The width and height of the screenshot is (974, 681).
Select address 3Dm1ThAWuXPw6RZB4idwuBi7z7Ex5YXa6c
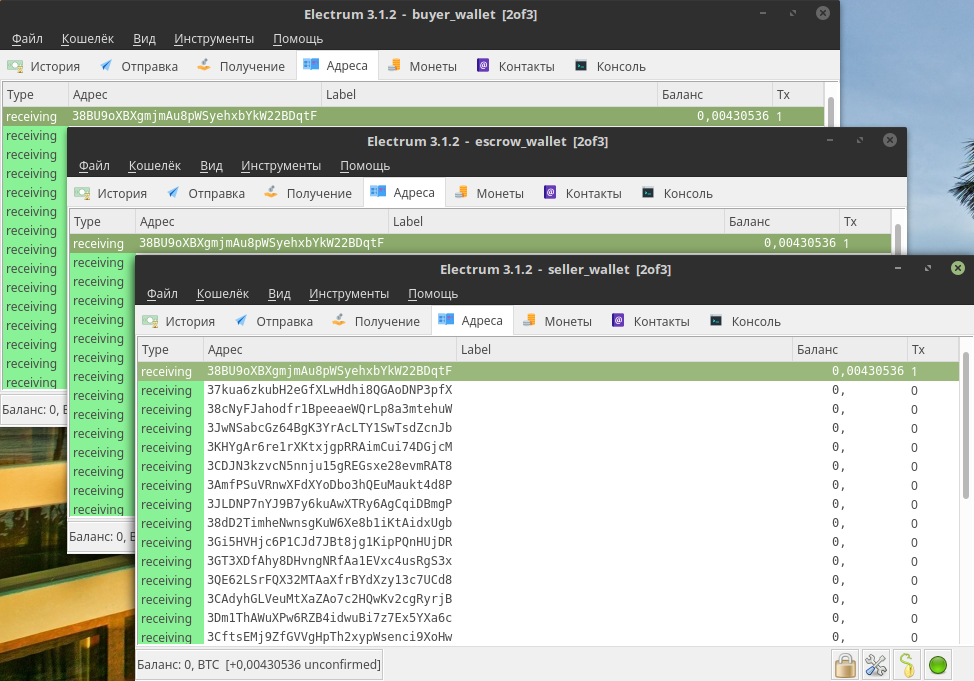pyautogui.click(x=548, y=618)
